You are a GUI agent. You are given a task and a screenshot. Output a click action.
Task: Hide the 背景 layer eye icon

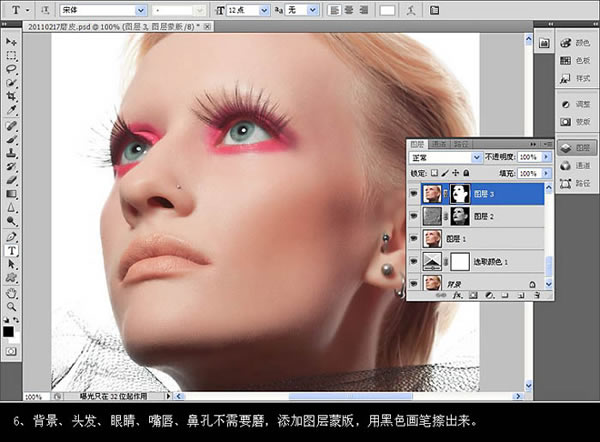click(414, 283)
